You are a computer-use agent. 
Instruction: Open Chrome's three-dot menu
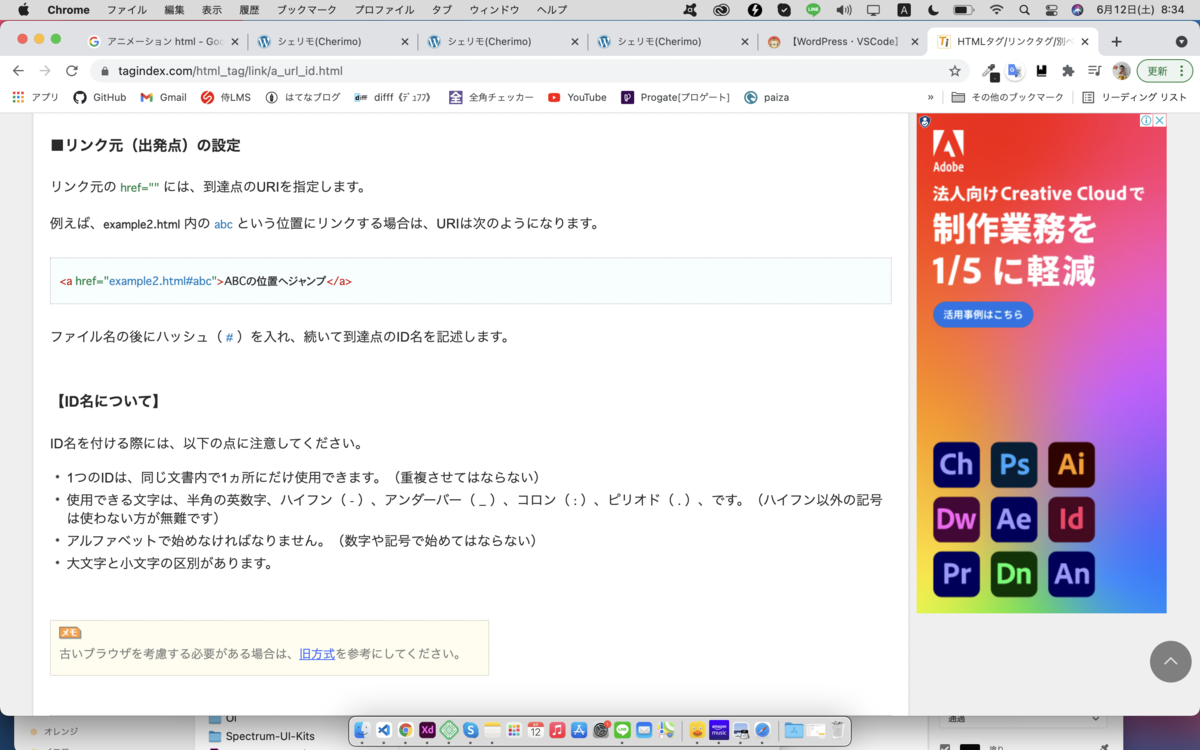point(1181,71)
